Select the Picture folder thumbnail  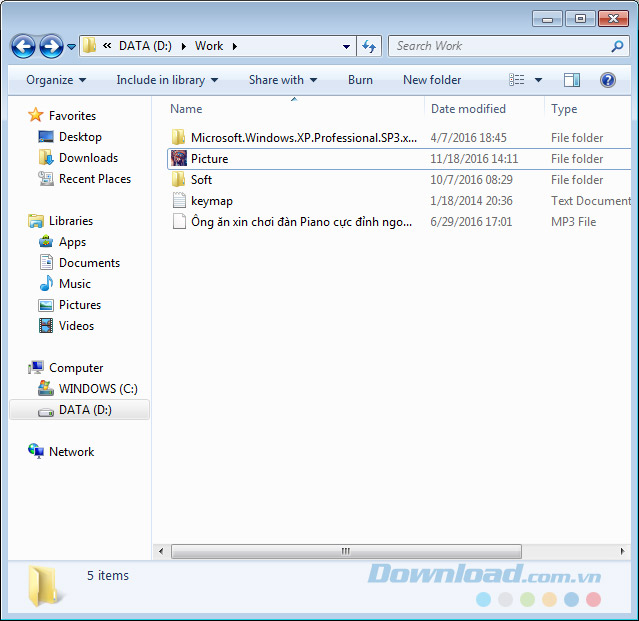(x=178, y=159)
